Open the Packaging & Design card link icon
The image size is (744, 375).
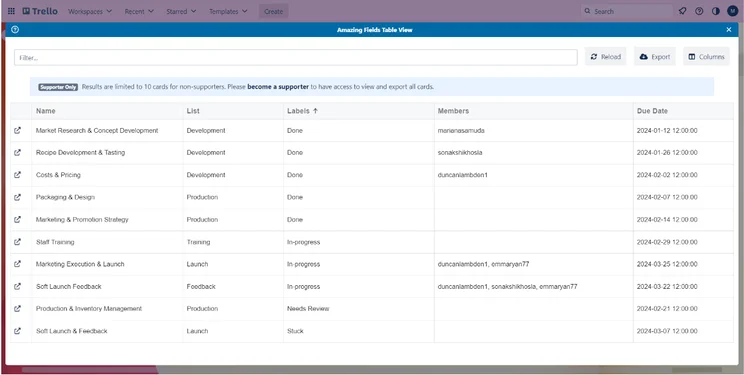[x=18, y=197]
